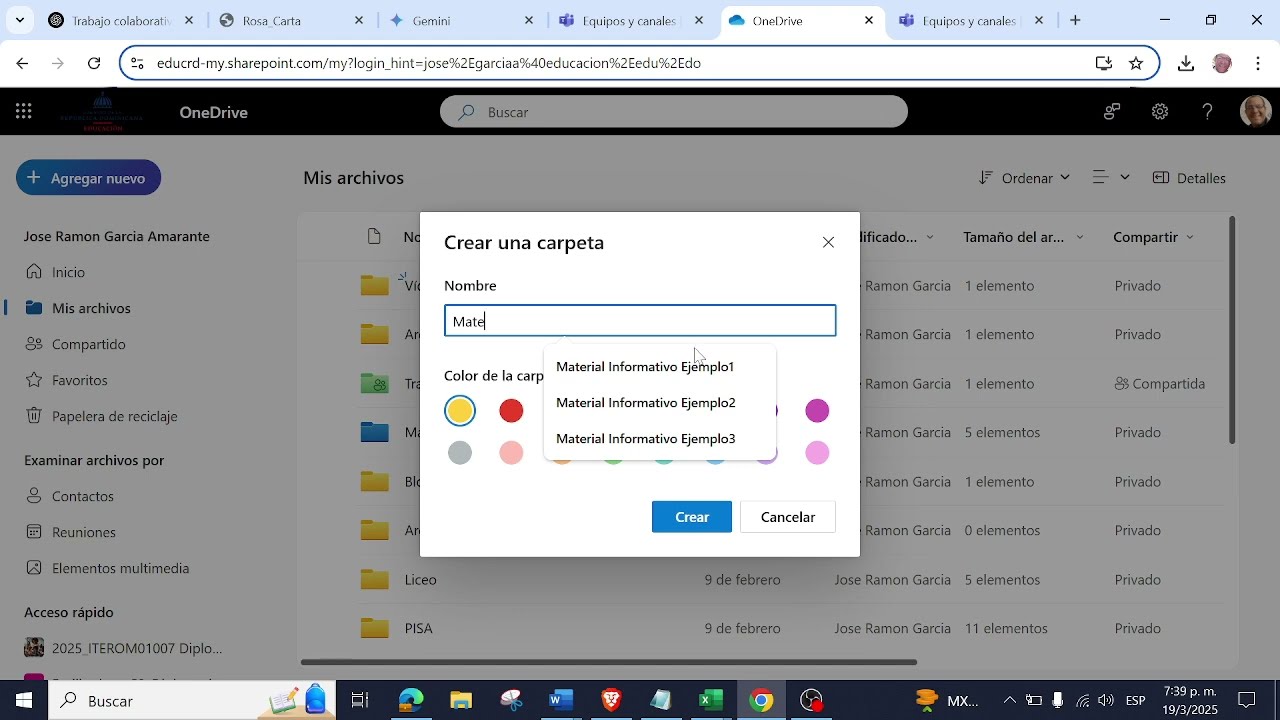
Task: Switch to first Equipos y canales tab
Action: 630,20
